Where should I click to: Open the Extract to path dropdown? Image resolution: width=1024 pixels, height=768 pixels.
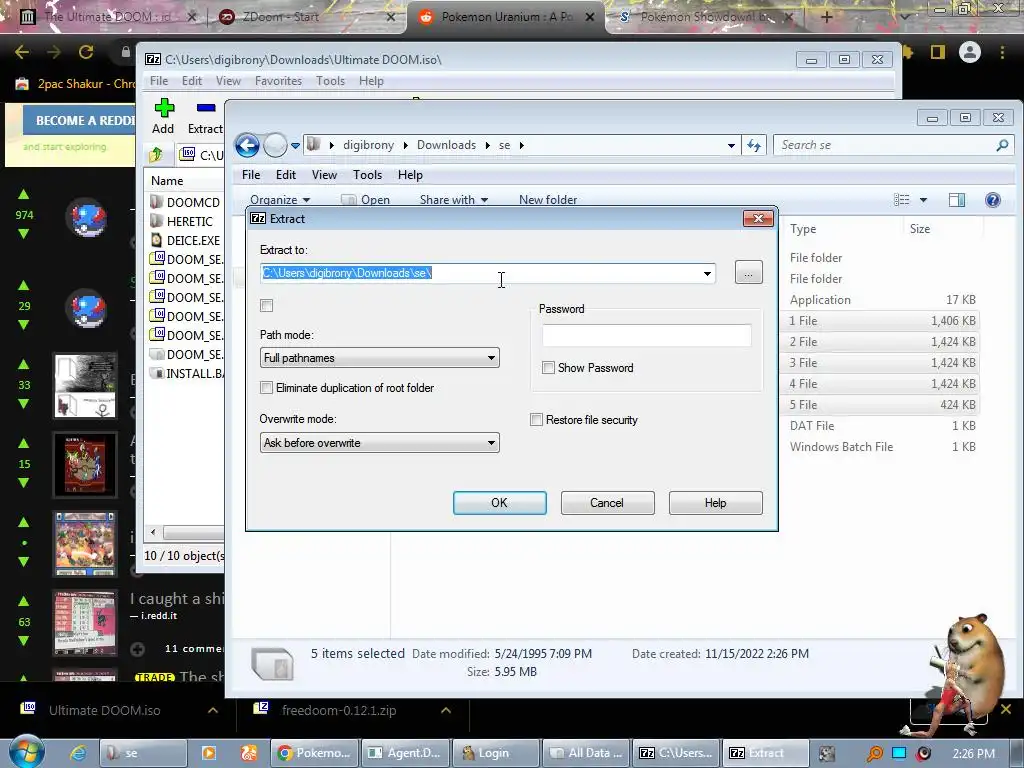(x=707, y=273)
